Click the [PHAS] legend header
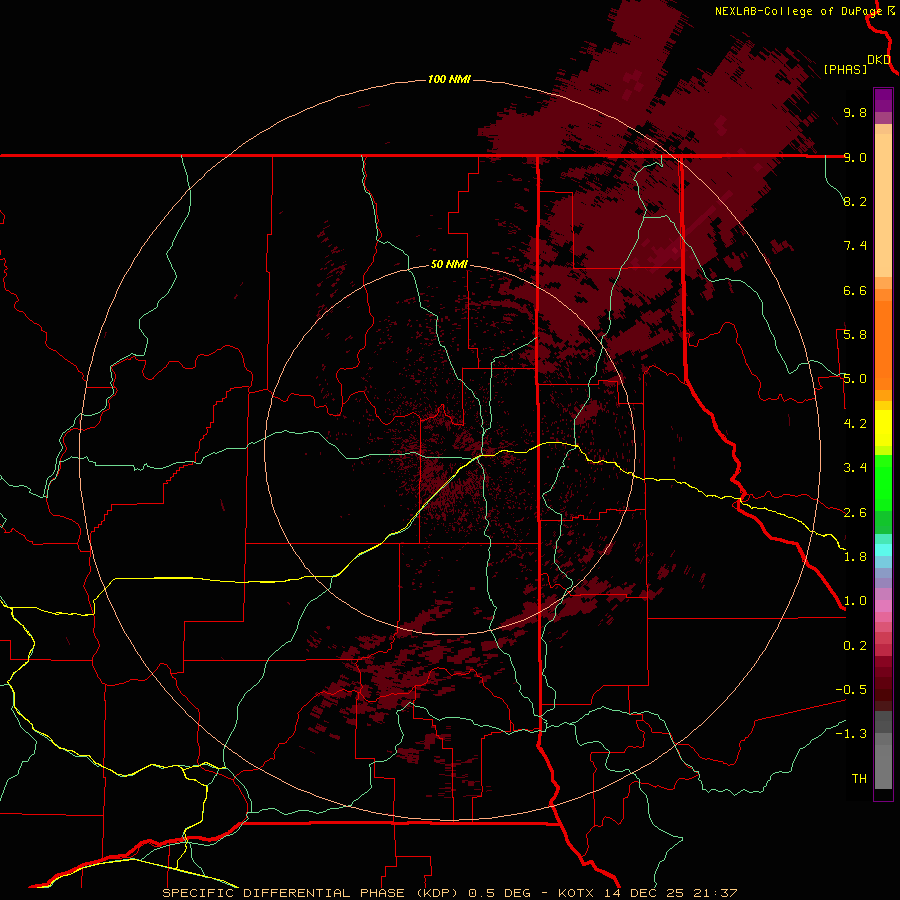This screenshot has width=900, height=900. pyautogui.click(x=845, y=69)
